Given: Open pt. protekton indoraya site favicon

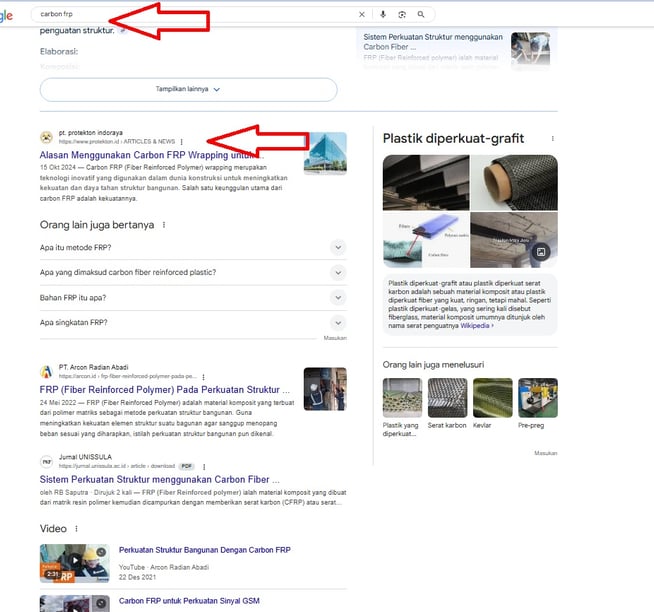Looking at the screenshot, I should (x=46, y=137).
